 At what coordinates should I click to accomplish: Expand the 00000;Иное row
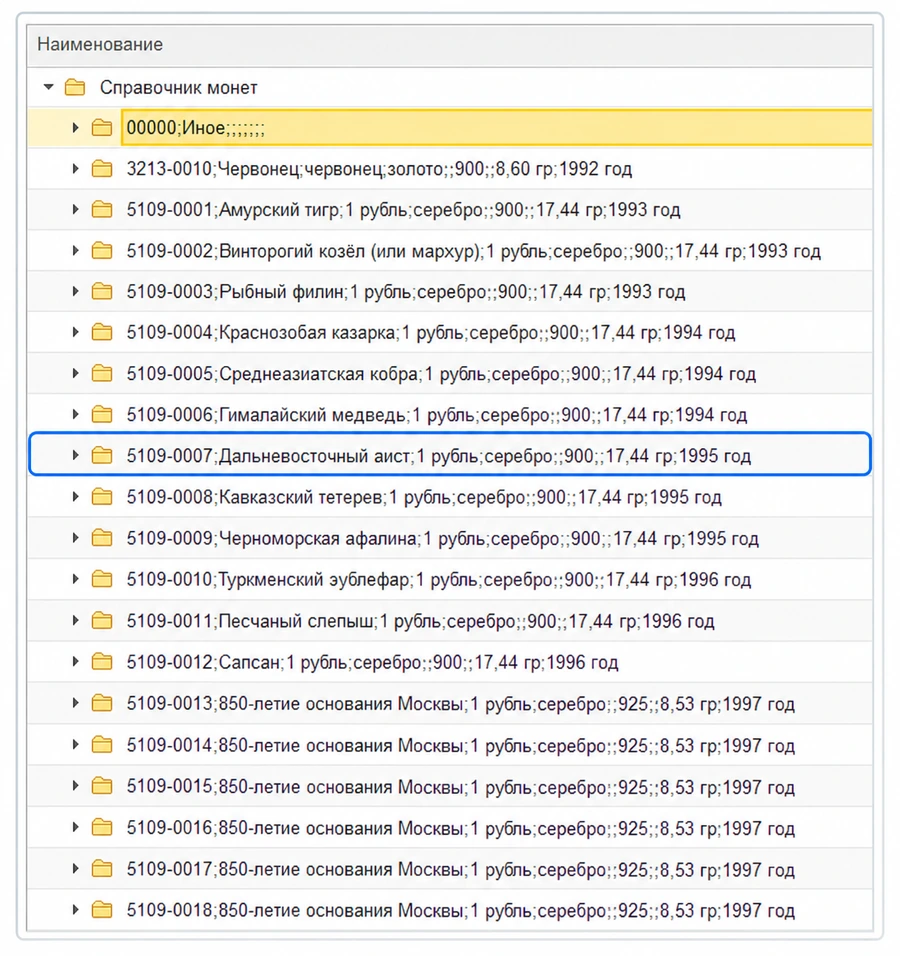tap(75, 128)
